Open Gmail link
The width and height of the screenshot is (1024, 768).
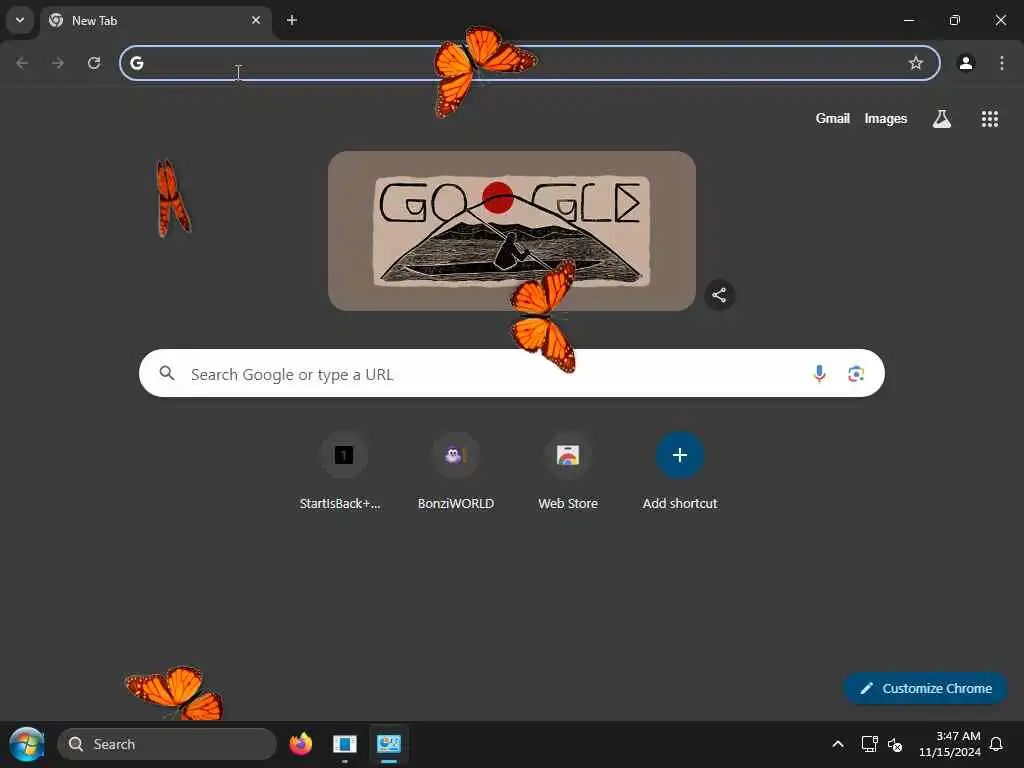click(832, 119)
